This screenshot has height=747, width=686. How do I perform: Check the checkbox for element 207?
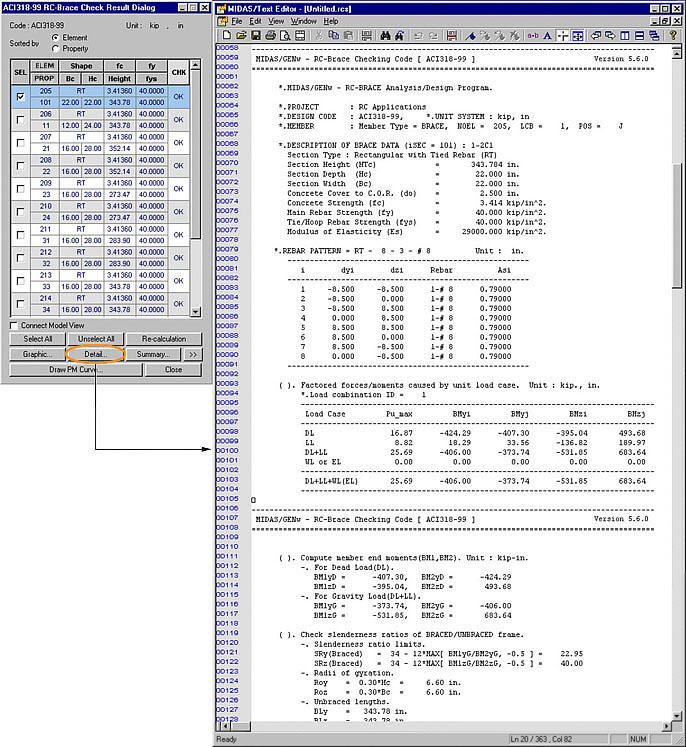pyautogui.click(x=20, y=142)
